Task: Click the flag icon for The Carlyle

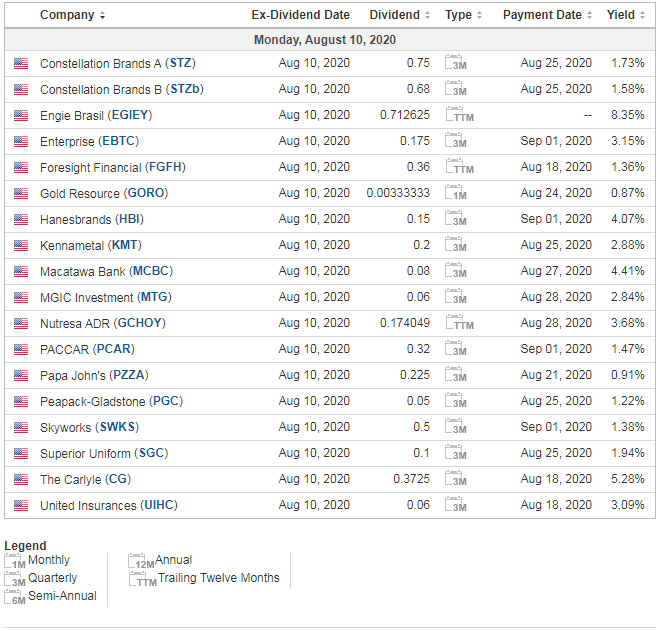Action: (21, 480)
